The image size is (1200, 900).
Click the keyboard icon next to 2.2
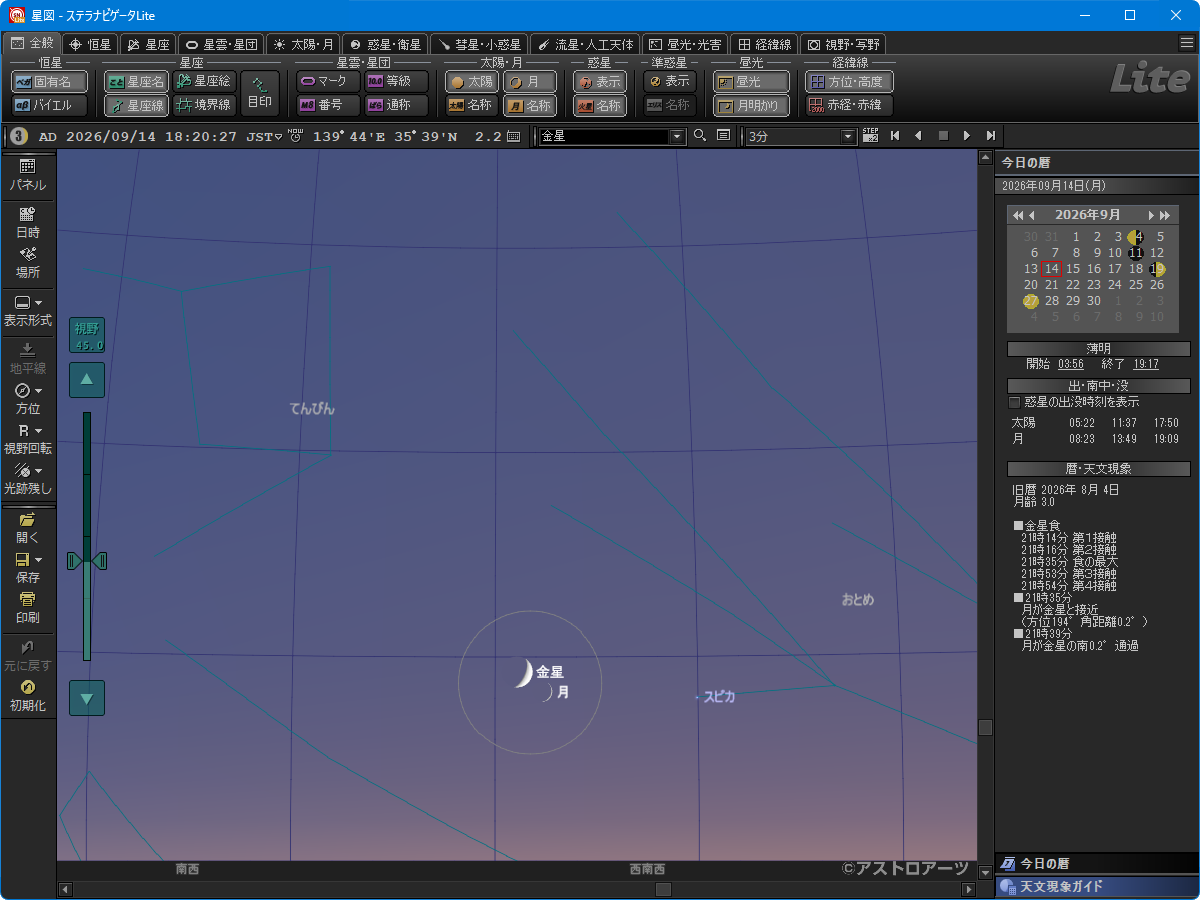(513, 136)
